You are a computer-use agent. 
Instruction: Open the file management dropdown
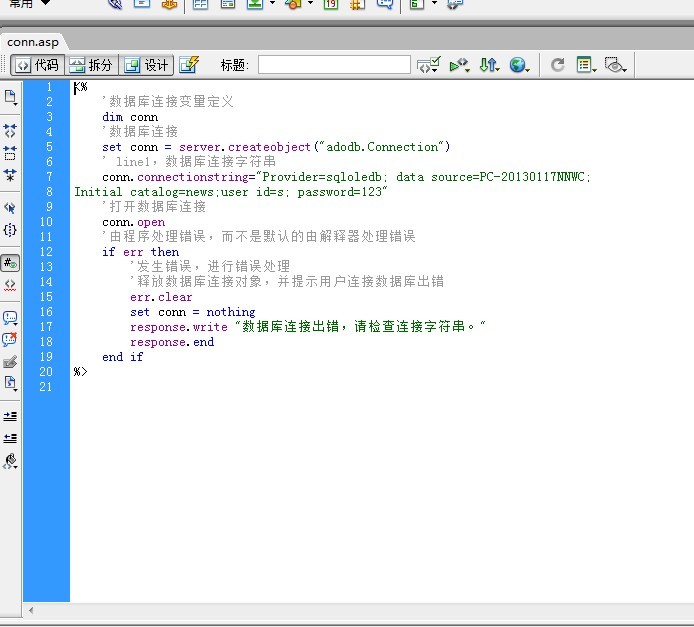pyautogui.click(x=489, y=65)
